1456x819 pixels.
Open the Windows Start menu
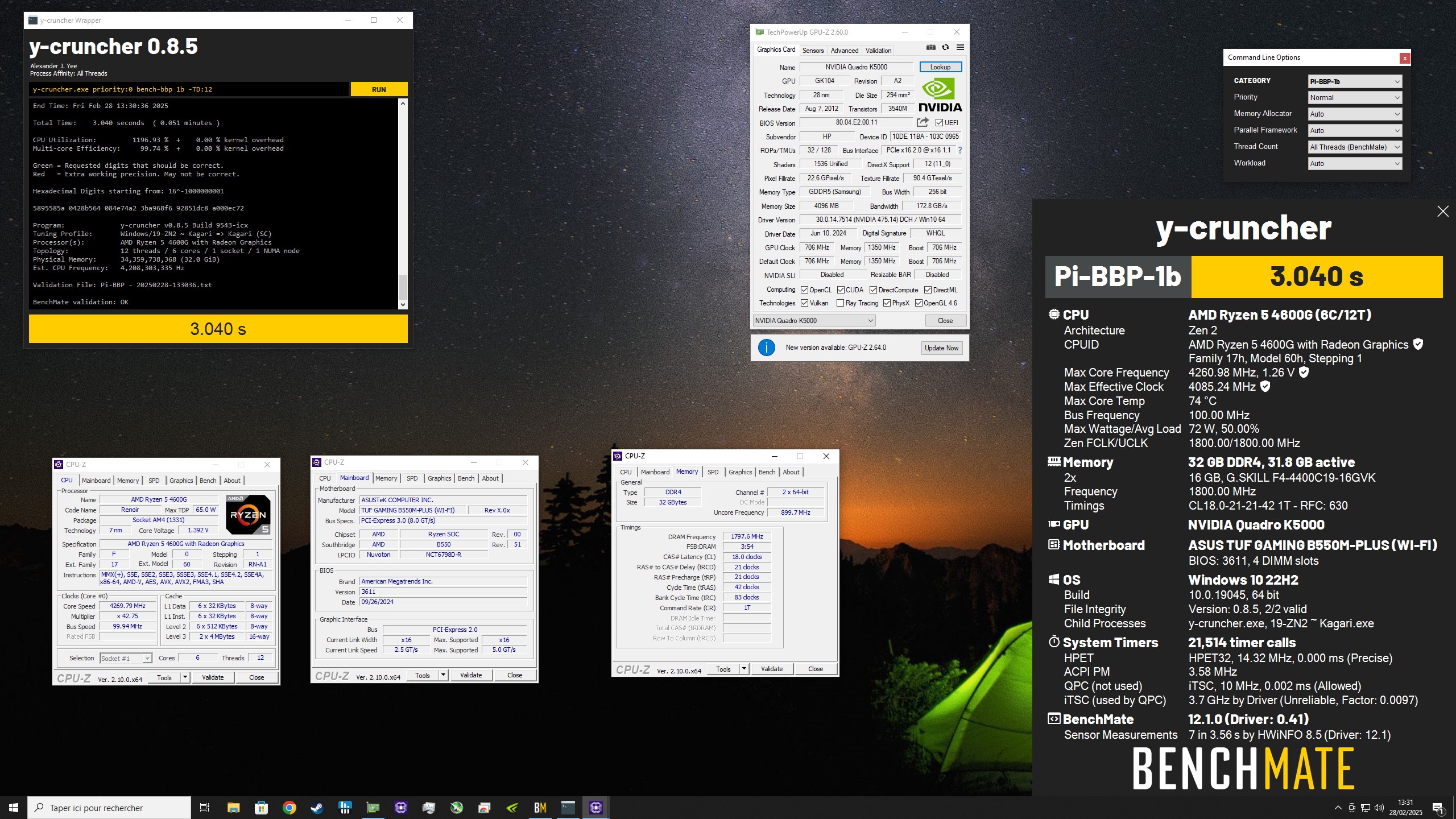14,808
